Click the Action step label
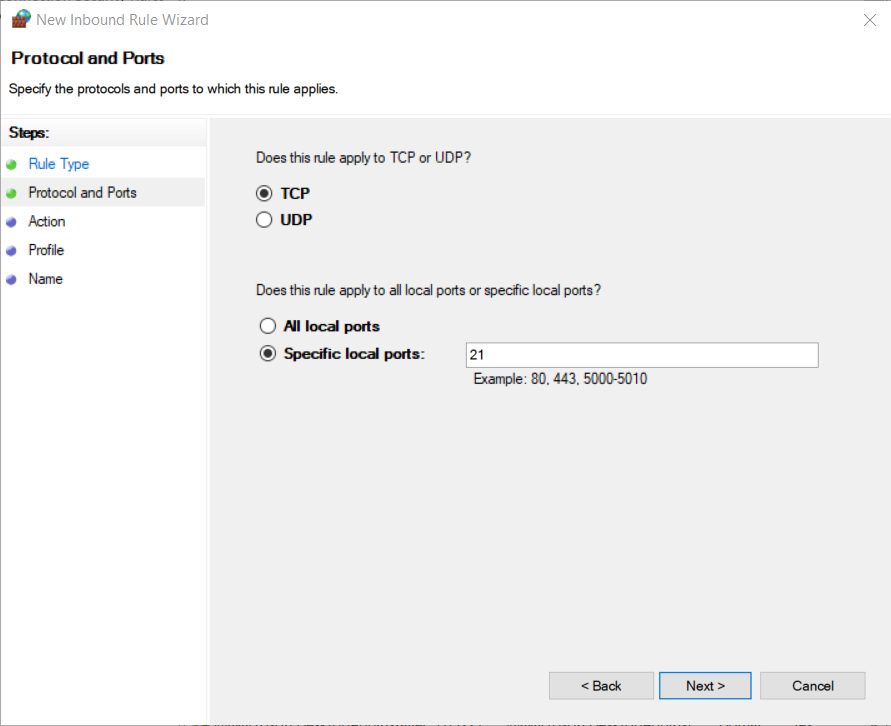 click(x=47, y=222)
